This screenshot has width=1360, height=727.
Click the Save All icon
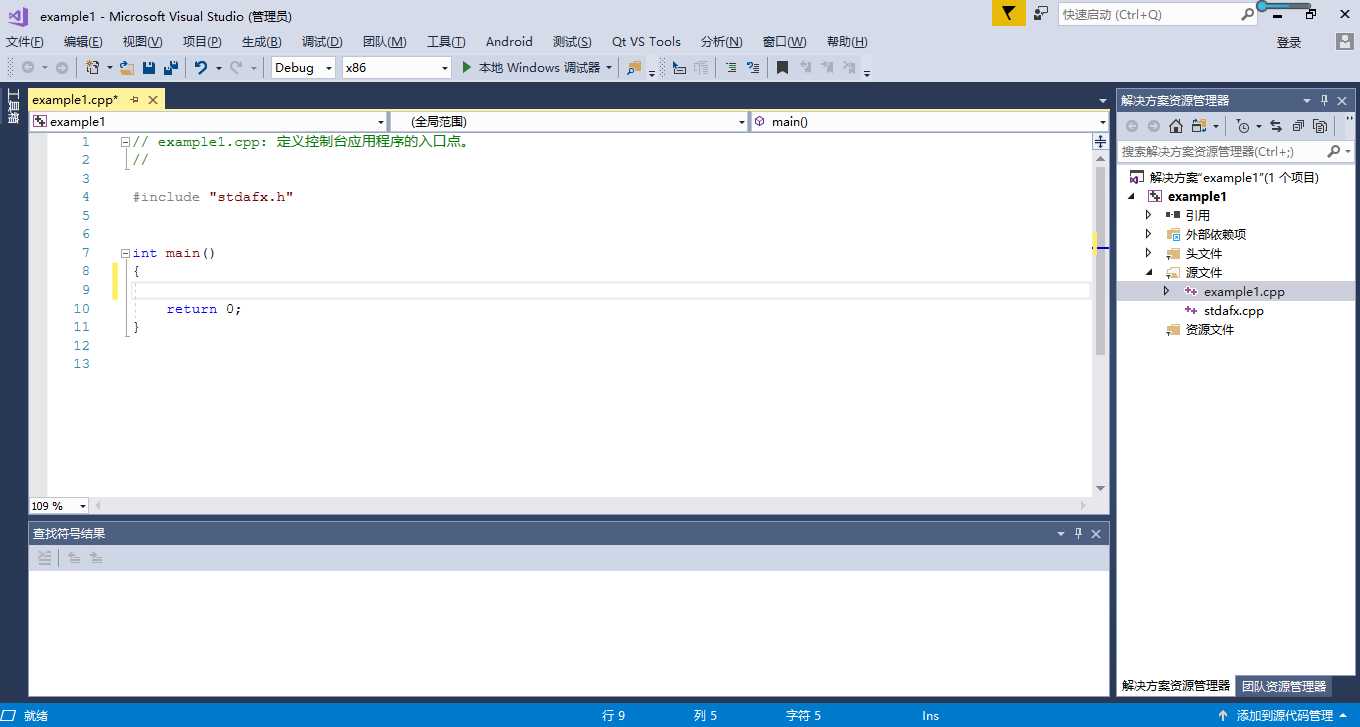(171, 68)
